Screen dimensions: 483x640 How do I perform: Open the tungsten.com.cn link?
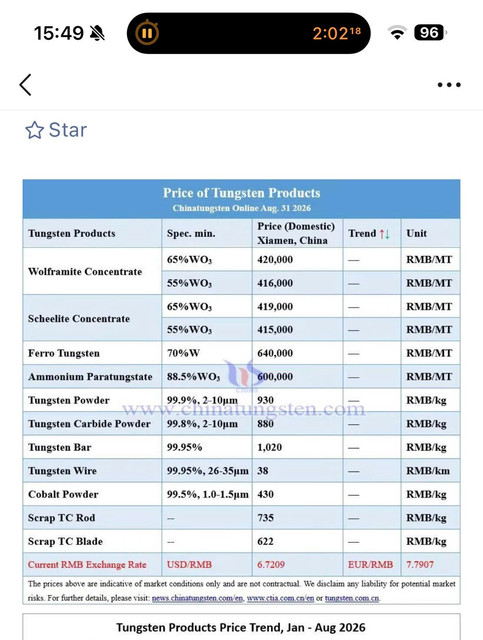tap(352, 598)
